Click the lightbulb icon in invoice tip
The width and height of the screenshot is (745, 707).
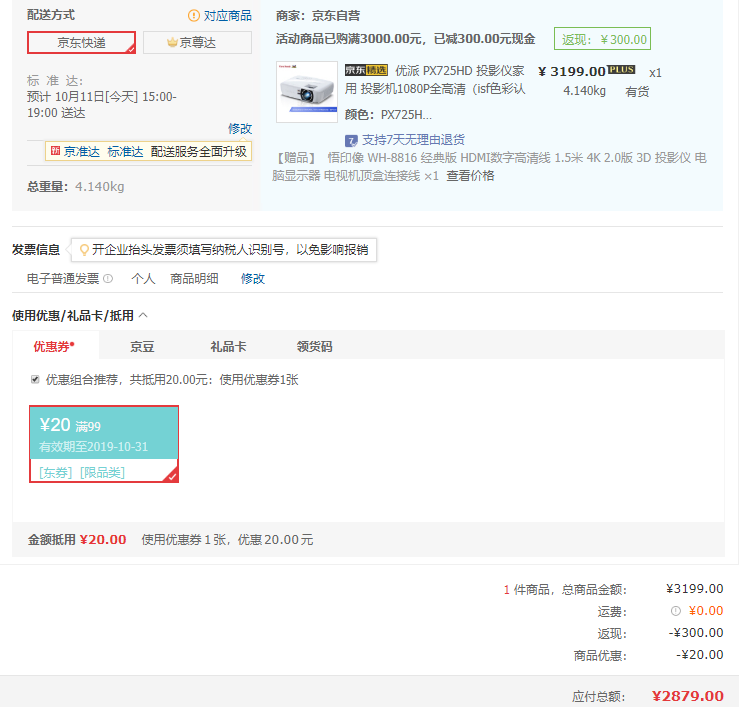[84, 250]
